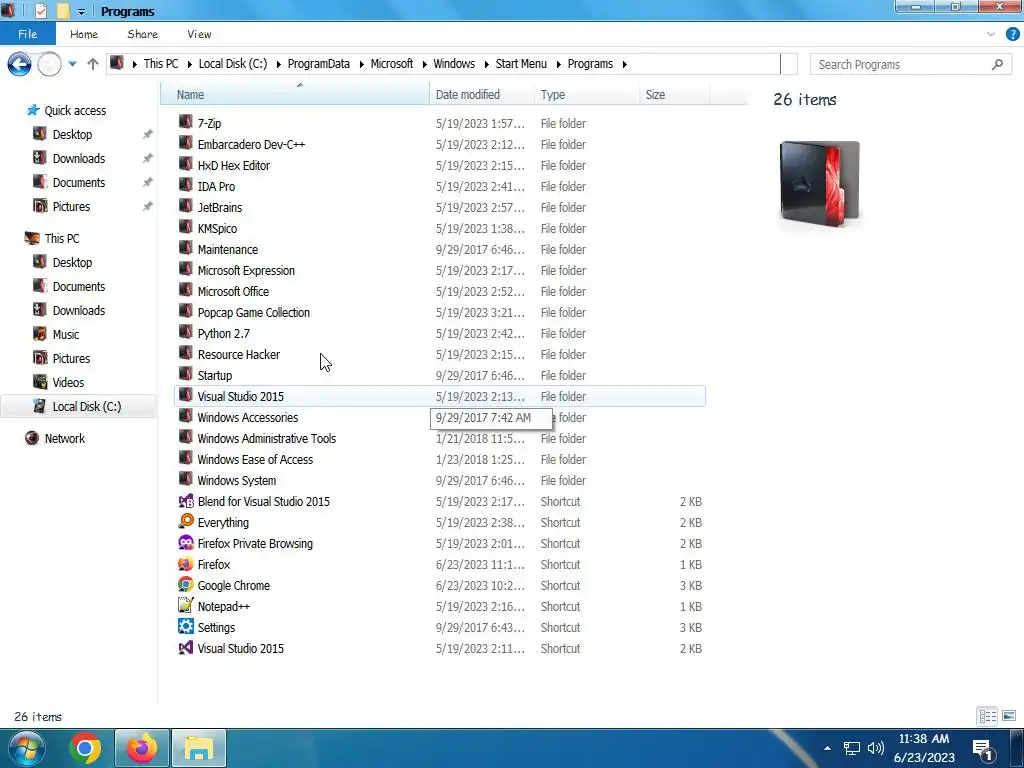Open Firefox from the taskbar
Screen dimensions: 1024x768
click(142, 748)
